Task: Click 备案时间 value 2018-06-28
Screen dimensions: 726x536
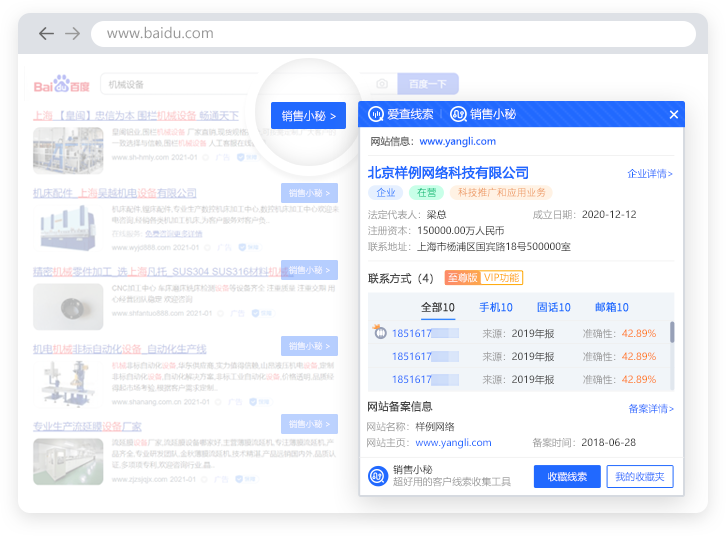Action: point(608,443)
